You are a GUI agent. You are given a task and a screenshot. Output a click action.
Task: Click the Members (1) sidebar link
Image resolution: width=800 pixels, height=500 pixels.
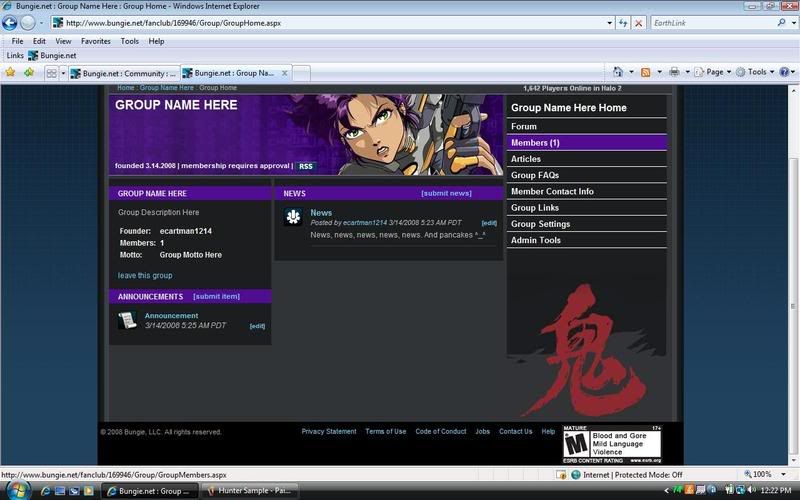click(x=535, y=143)
